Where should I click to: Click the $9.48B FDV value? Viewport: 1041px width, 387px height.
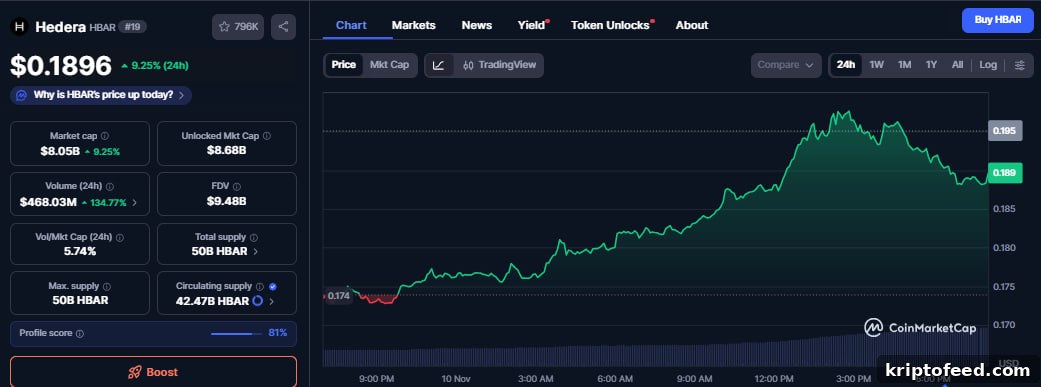coord(227,201)
